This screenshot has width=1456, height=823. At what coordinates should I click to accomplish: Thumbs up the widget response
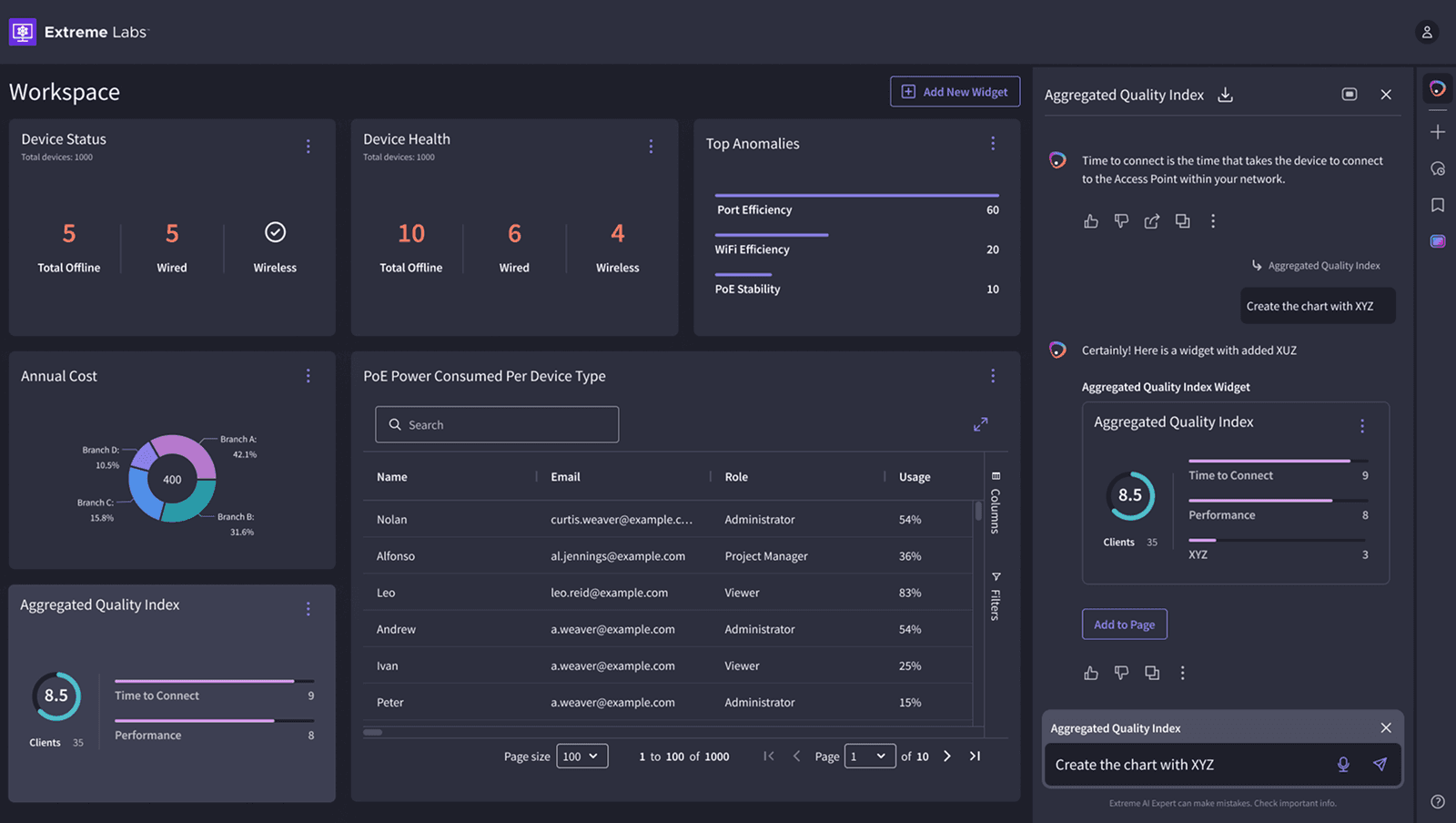[x=1091, y=673]
